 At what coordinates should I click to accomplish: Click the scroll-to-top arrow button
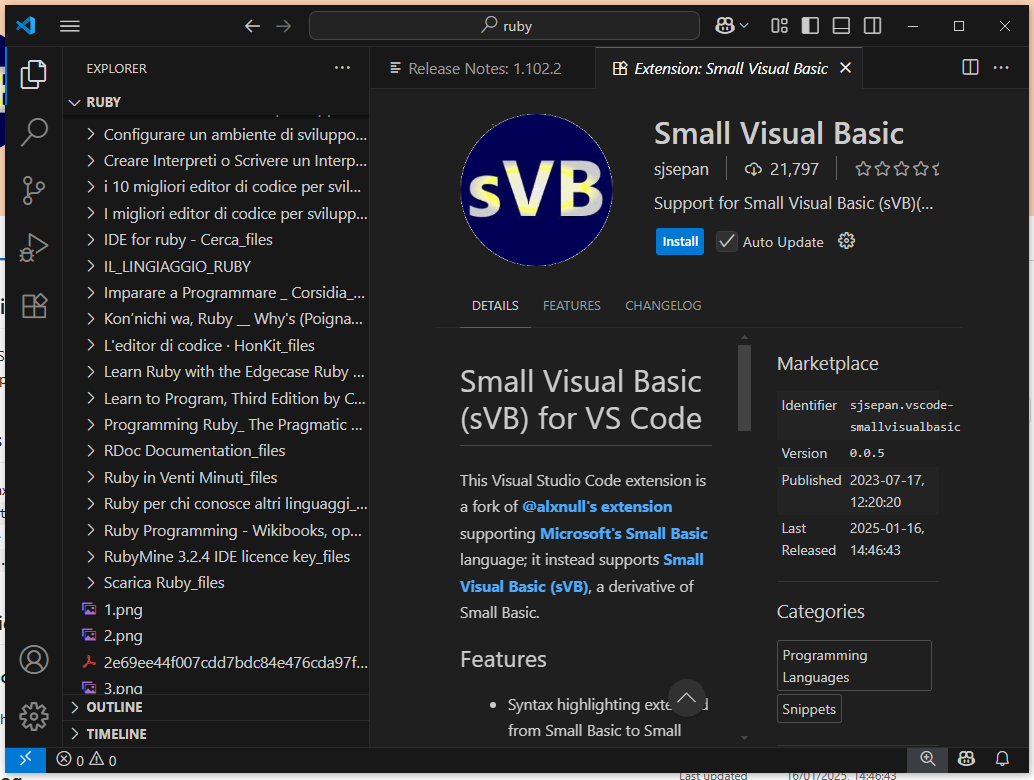coord(686,698)
